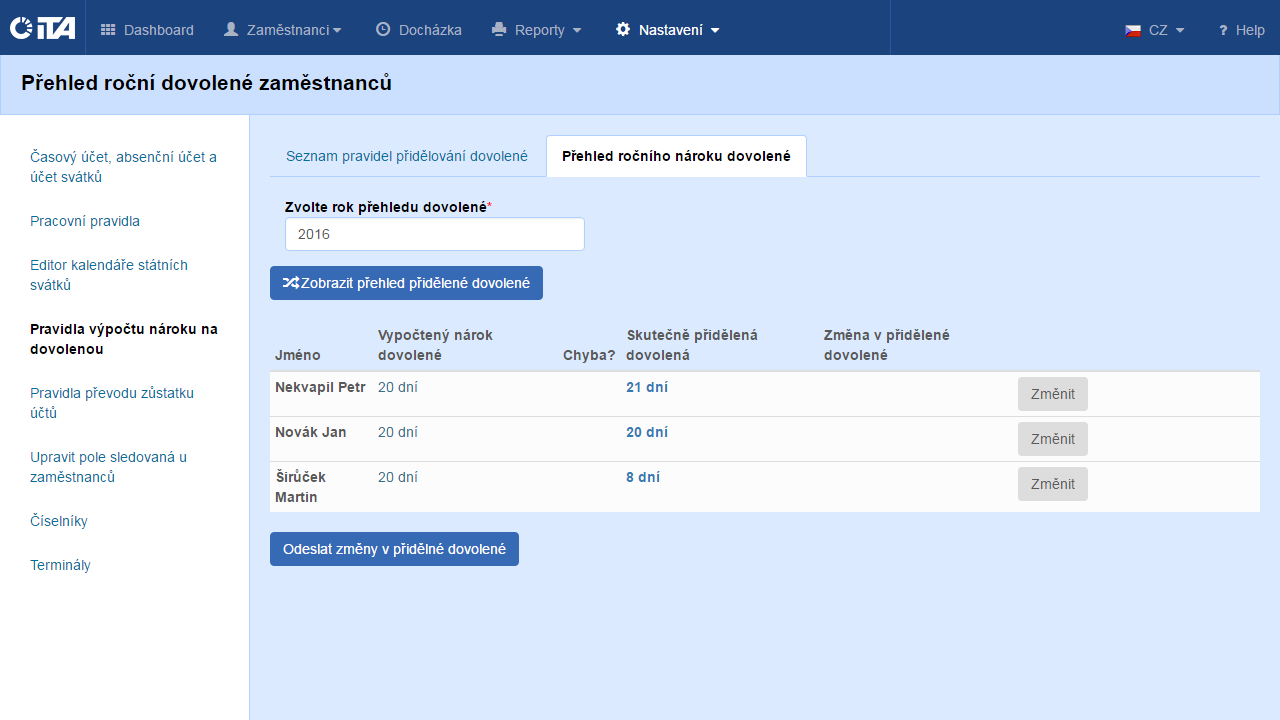
Task: Expand the Reporty dropdown arrow
Action: [577, 31]
